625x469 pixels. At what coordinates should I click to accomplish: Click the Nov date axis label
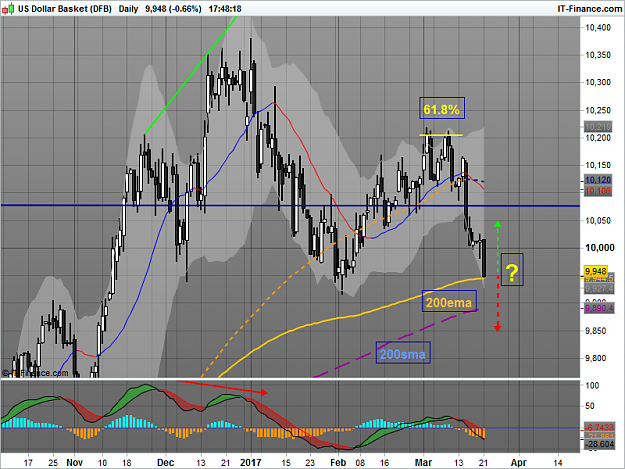[75, 463]
